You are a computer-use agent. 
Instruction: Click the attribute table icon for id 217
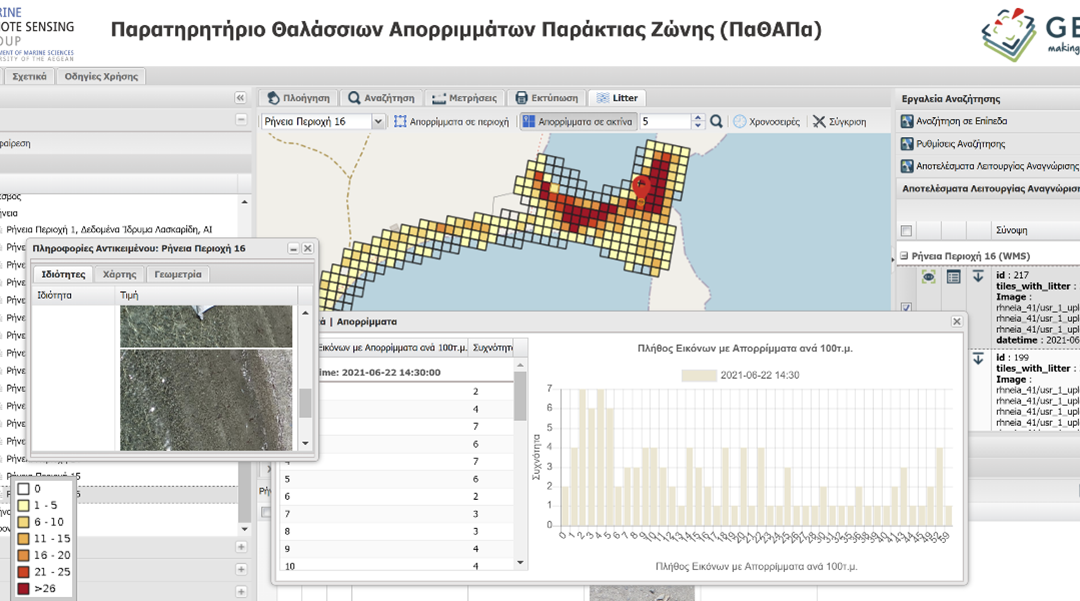pyautogui.click(x=953, y=277)
